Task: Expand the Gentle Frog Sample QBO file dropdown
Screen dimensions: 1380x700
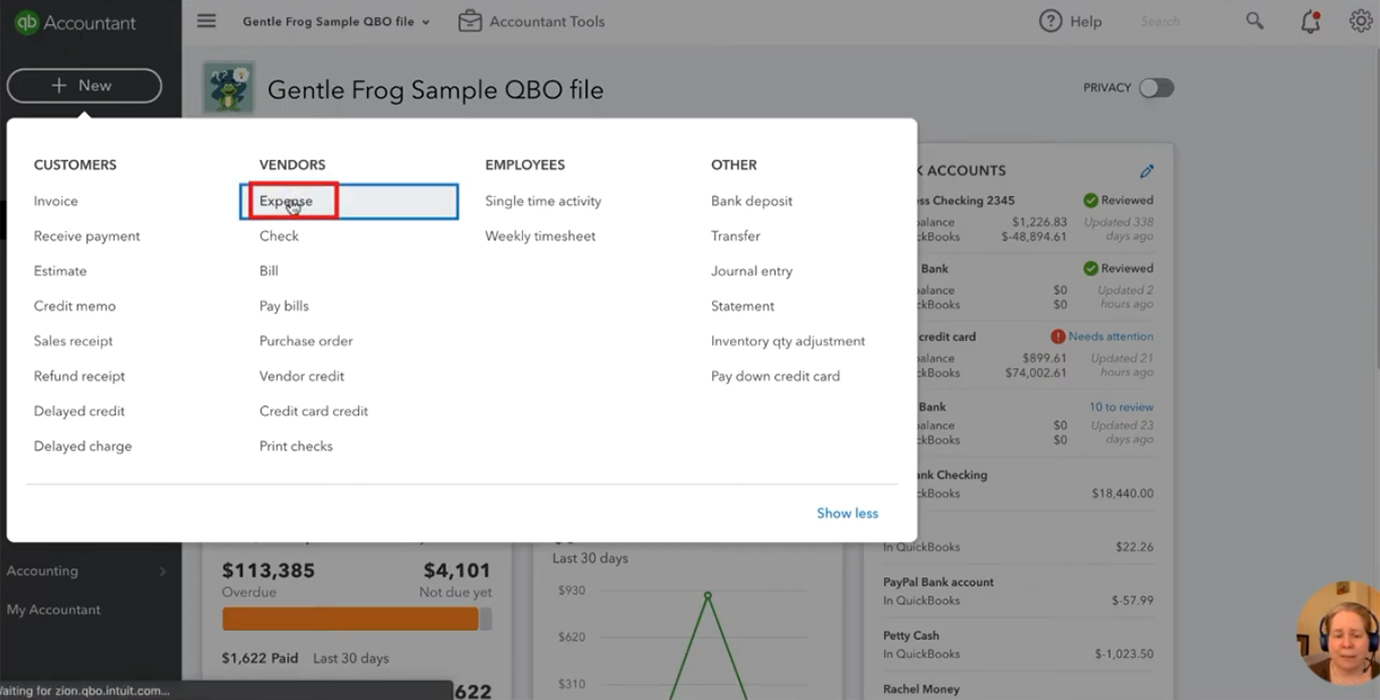Action: coord(336,21)
